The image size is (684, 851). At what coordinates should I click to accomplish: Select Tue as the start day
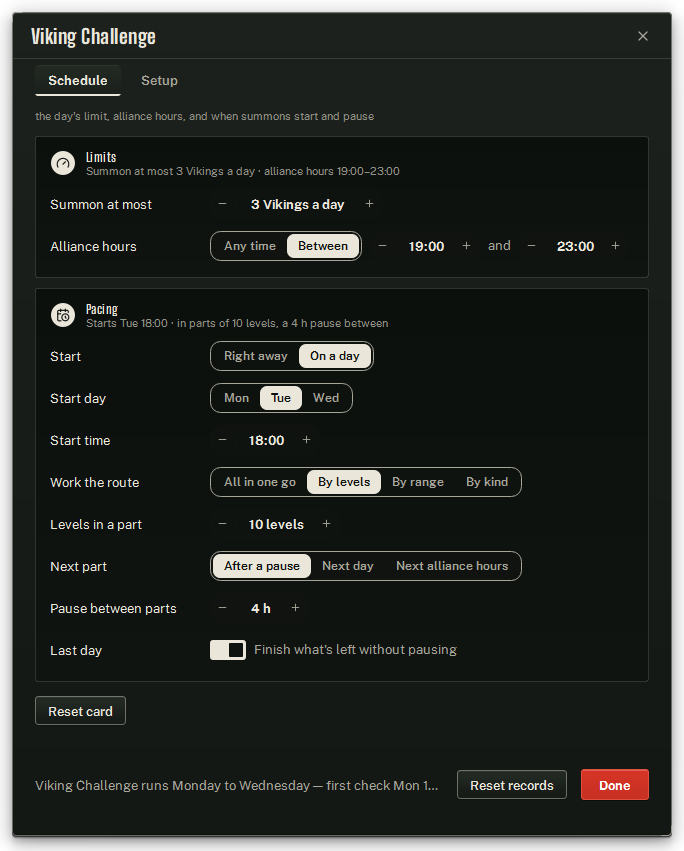281,398
